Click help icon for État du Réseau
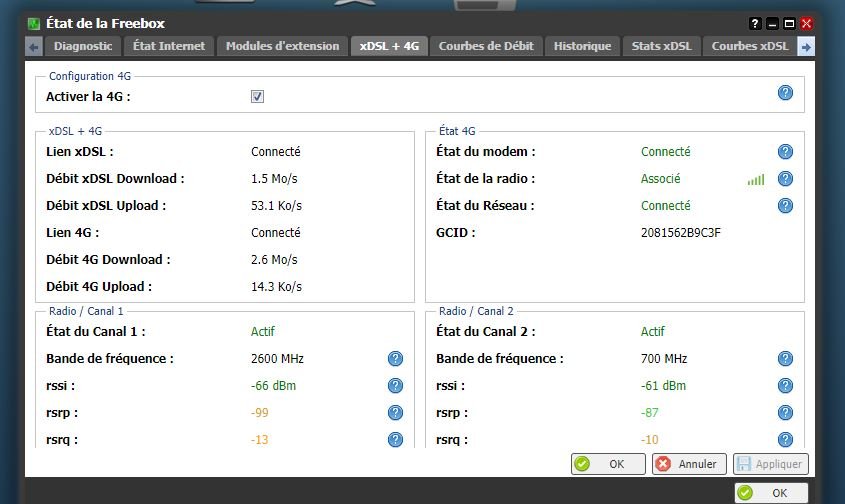 785,206
